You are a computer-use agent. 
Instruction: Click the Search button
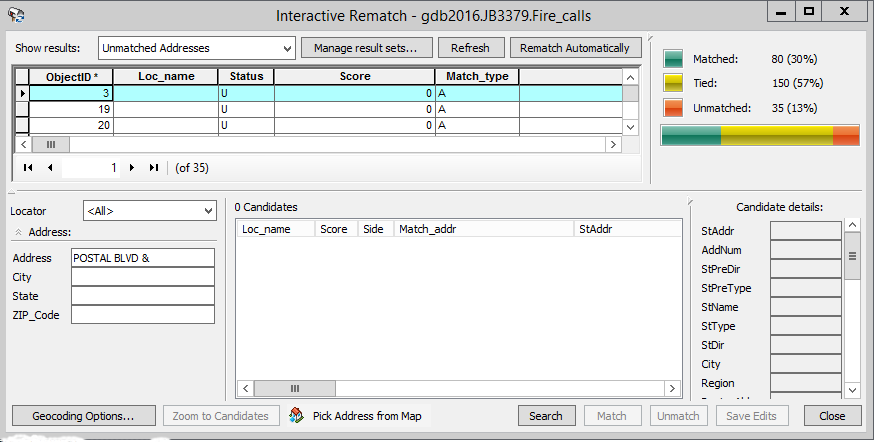tap(546, 416)
